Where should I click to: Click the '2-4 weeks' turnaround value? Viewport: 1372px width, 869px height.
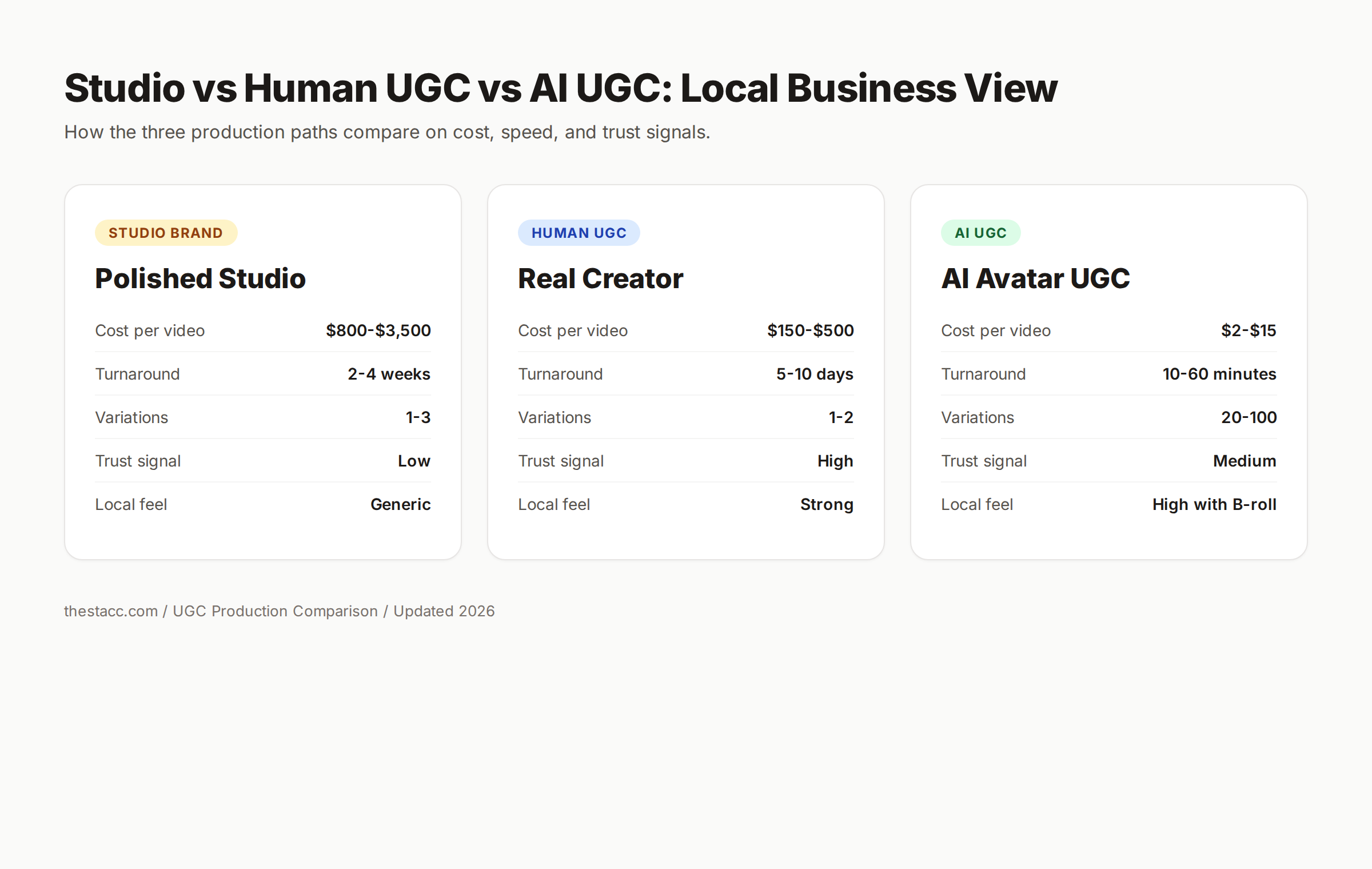[389, 374]
